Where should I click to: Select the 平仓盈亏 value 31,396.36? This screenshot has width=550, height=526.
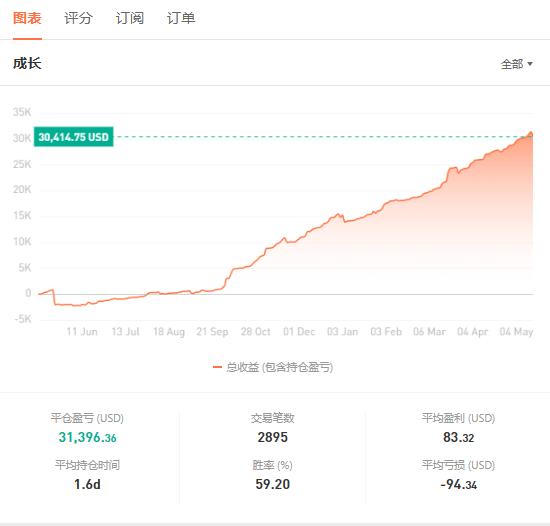87,437
